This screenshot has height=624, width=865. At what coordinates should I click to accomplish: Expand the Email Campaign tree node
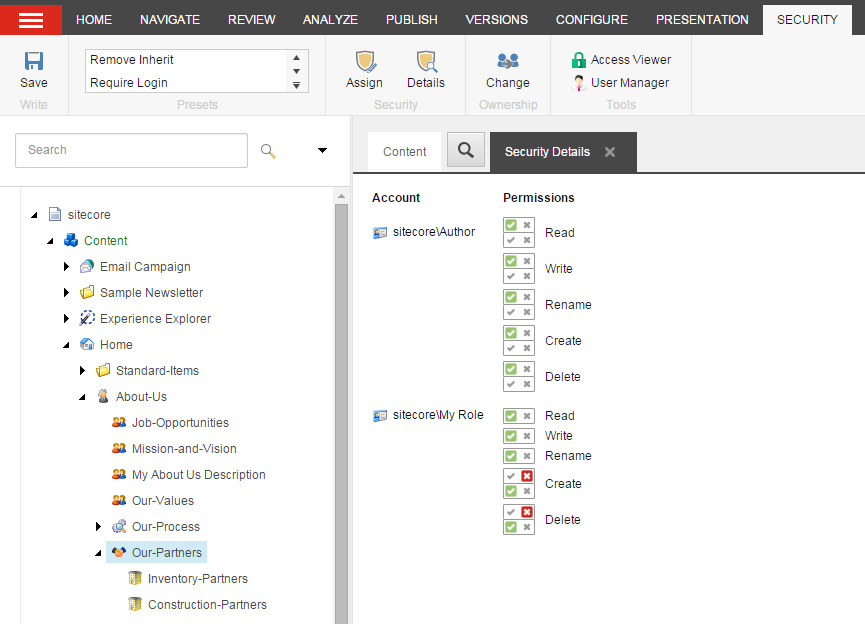coord(67,267)
